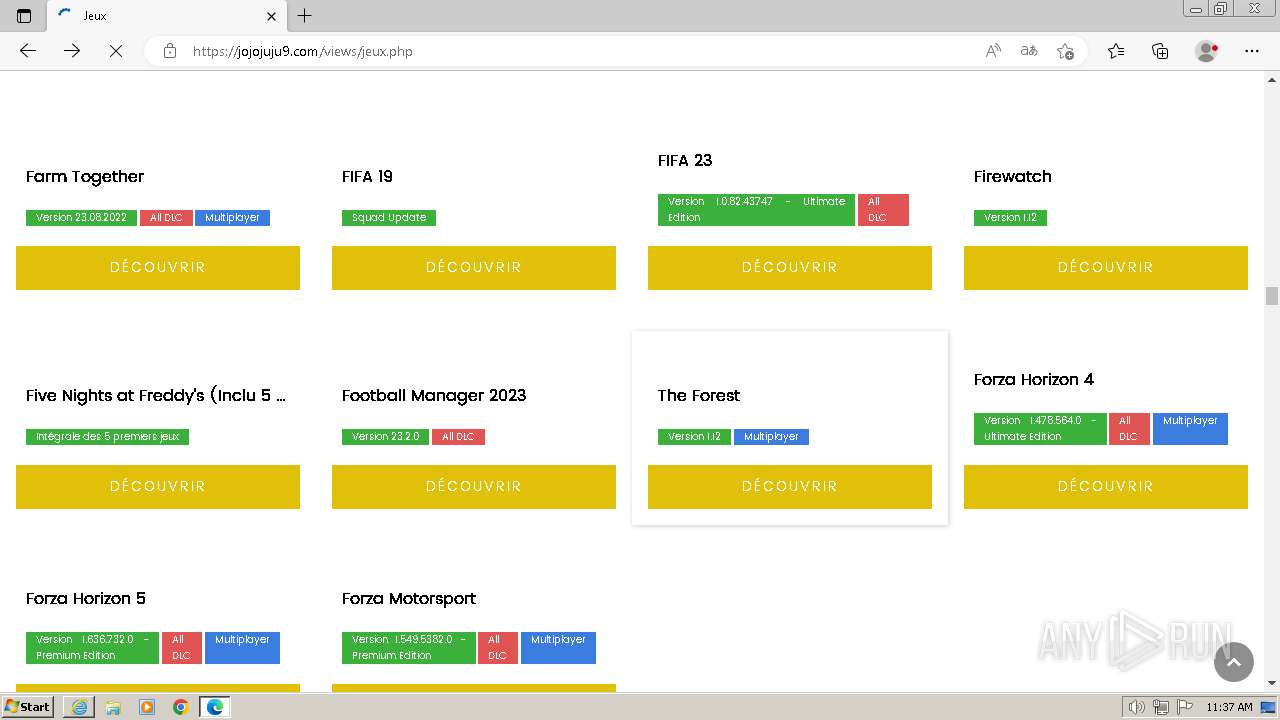Screen dimensions: 1280x720
Task: Click DÉCOUVRIR under Football Manager 2023
Action: coord(474,487)
